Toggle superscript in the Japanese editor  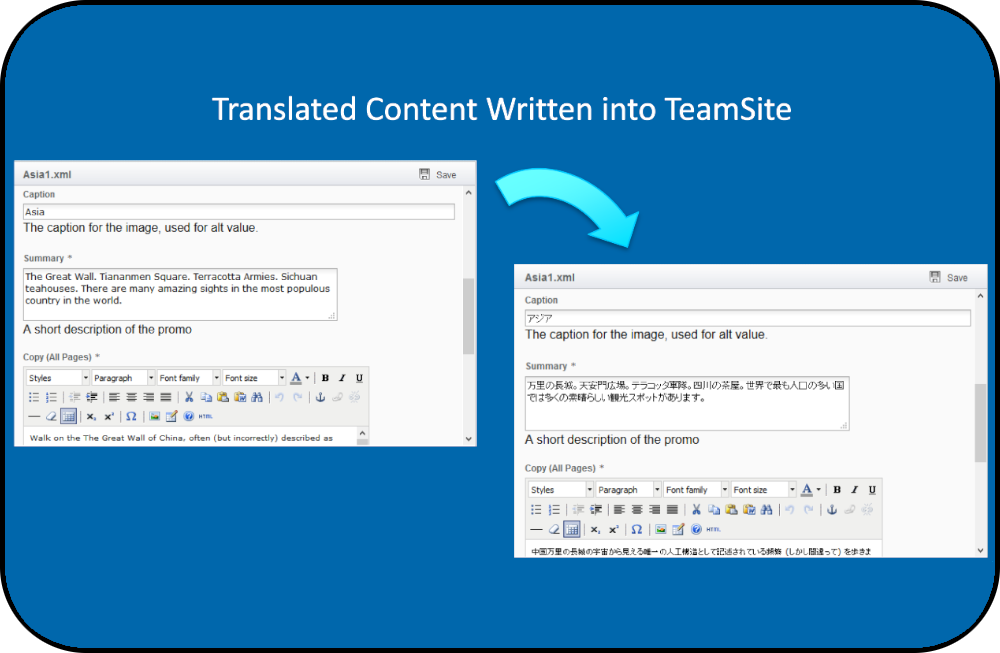(x=614, y=529)
